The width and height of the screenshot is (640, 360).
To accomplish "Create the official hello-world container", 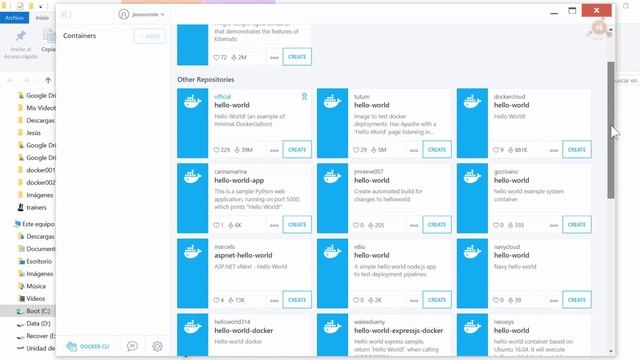I will [297, 149].
